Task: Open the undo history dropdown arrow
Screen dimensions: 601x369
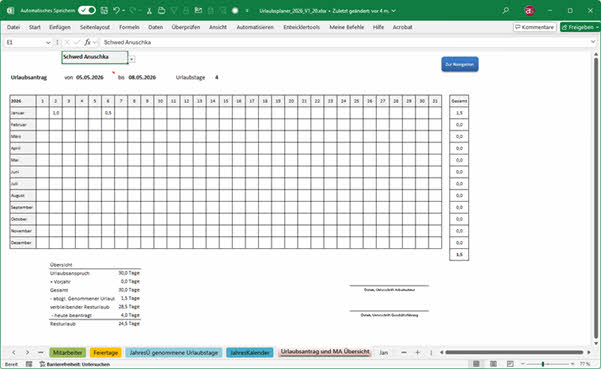Action: pos(123,11)
